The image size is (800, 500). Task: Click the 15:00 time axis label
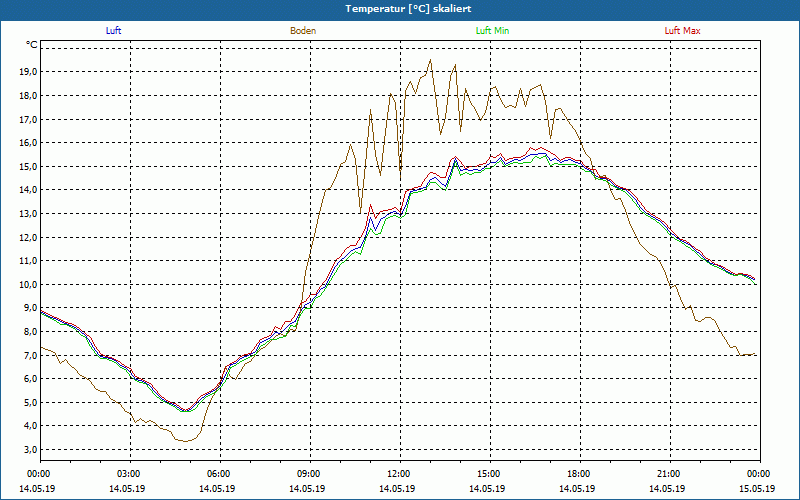pos(490,474)
